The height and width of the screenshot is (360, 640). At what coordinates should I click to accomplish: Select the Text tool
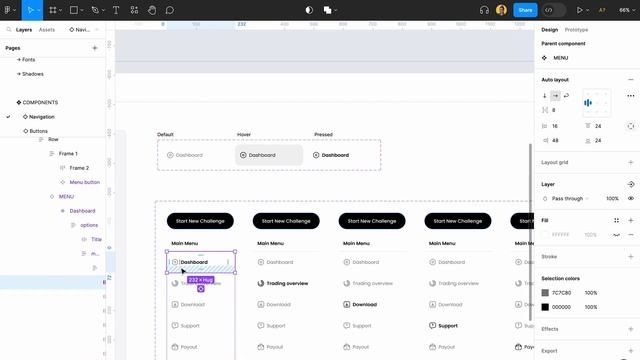[116, 10]
